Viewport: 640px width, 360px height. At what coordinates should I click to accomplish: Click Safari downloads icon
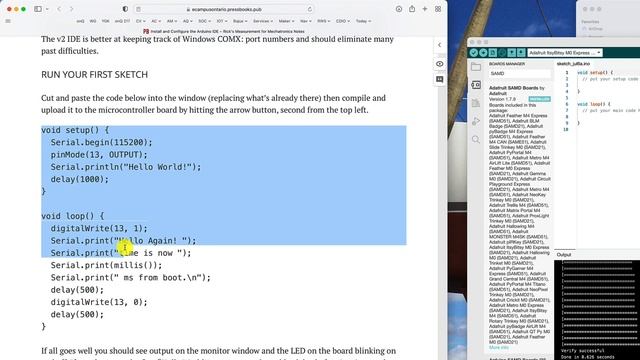(x=399, y=9)
